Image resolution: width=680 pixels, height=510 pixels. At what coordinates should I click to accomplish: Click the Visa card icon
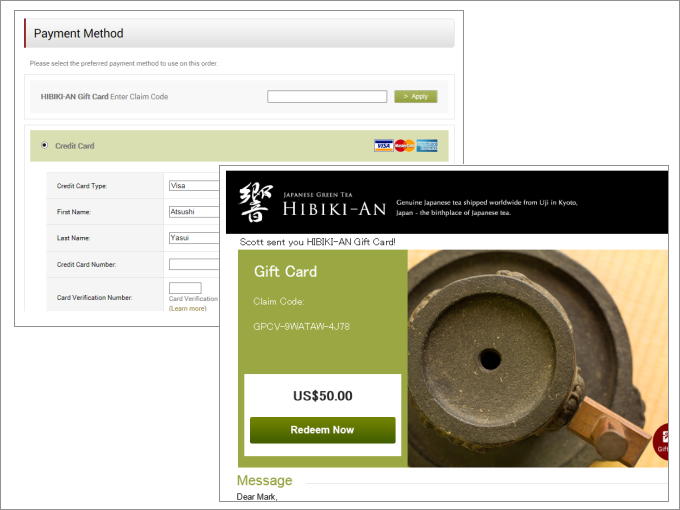[384, 146]
